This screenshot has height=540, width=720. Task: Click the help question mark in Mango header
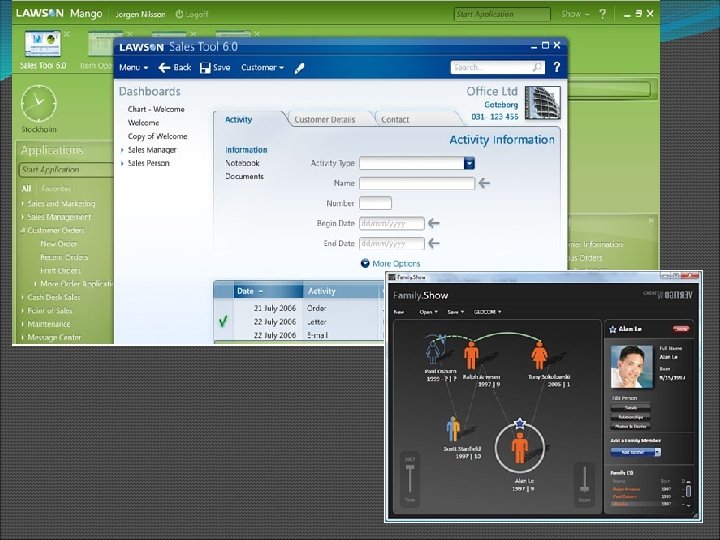tap(602, 14)
